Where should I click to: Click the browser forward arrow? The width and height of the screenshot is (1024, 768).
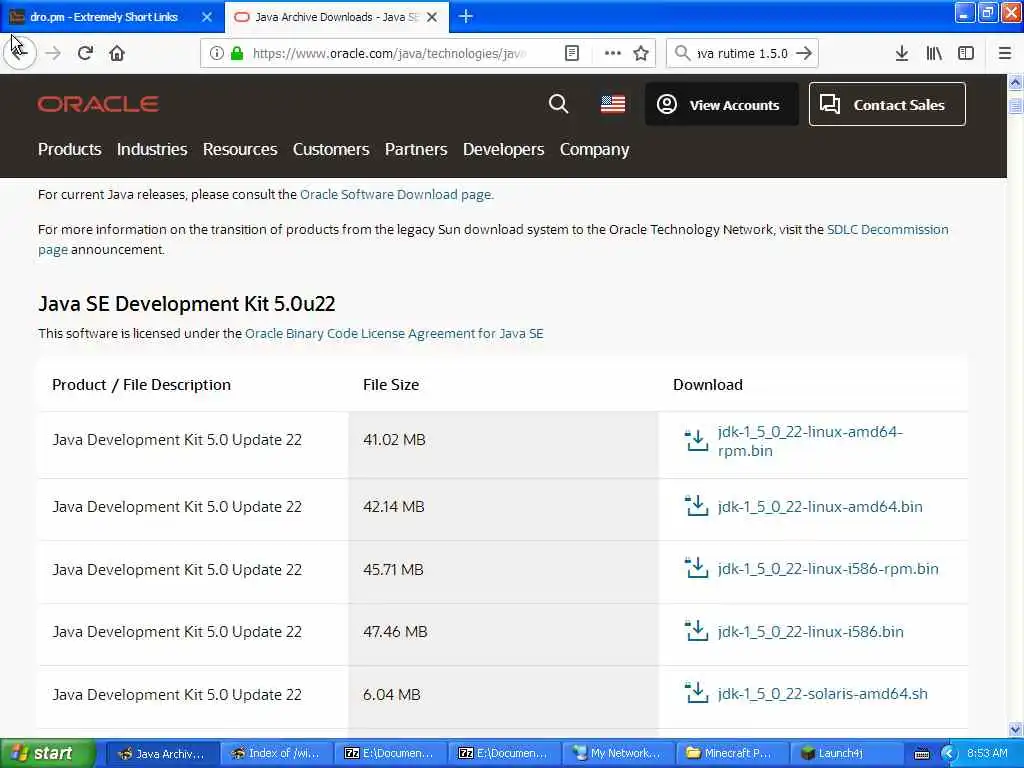point(53,53)
